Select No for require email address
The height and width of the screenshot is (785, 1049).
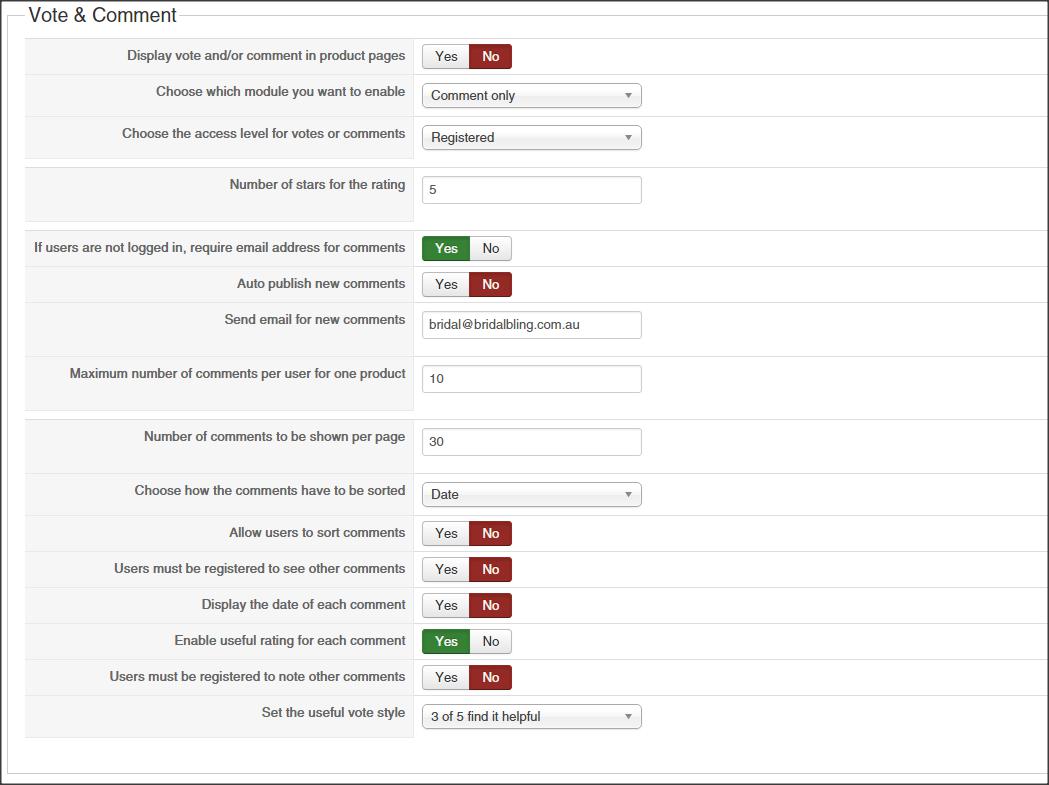tap(491, 249)
